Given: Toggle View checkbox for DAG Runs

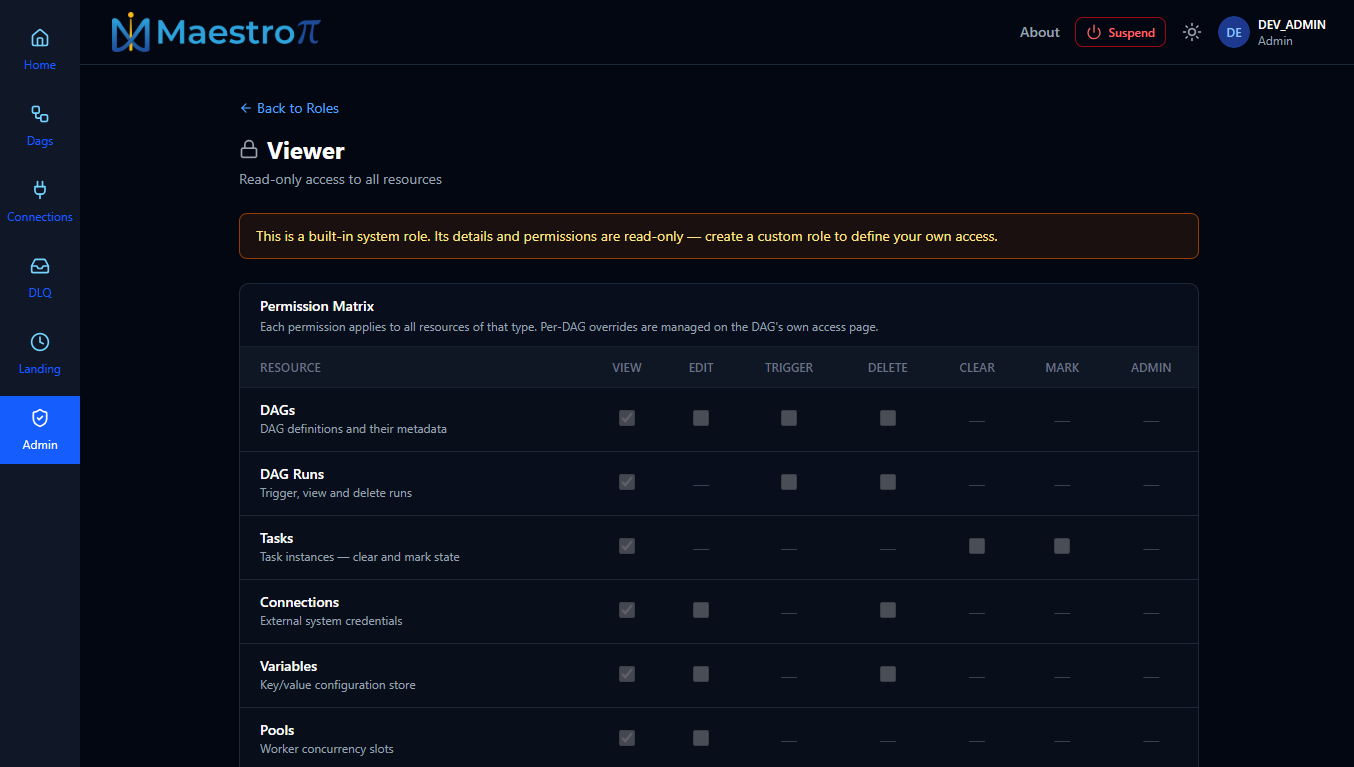Looking at the screenshot, I should coord(627,482).
